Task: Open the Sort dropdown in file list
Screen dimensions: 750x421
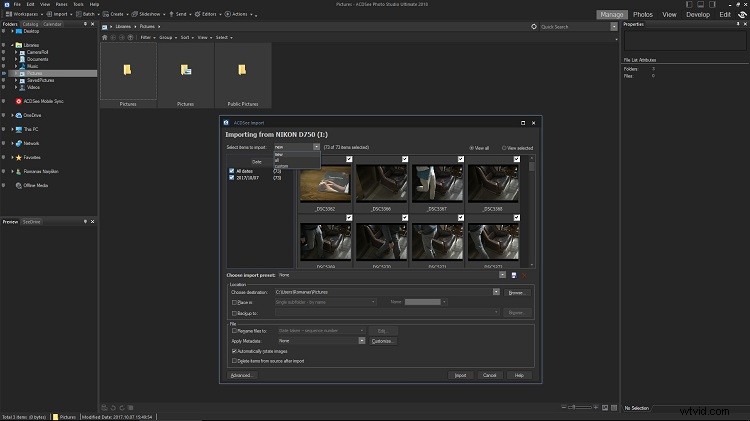Action: point(187,37)
